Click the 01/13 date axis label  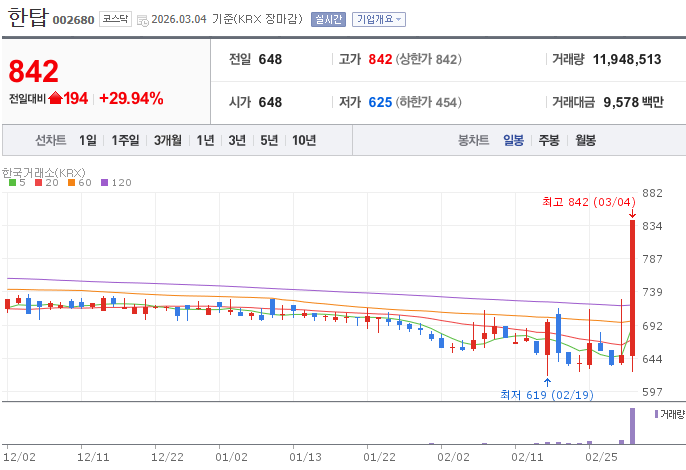click(305, 457)
